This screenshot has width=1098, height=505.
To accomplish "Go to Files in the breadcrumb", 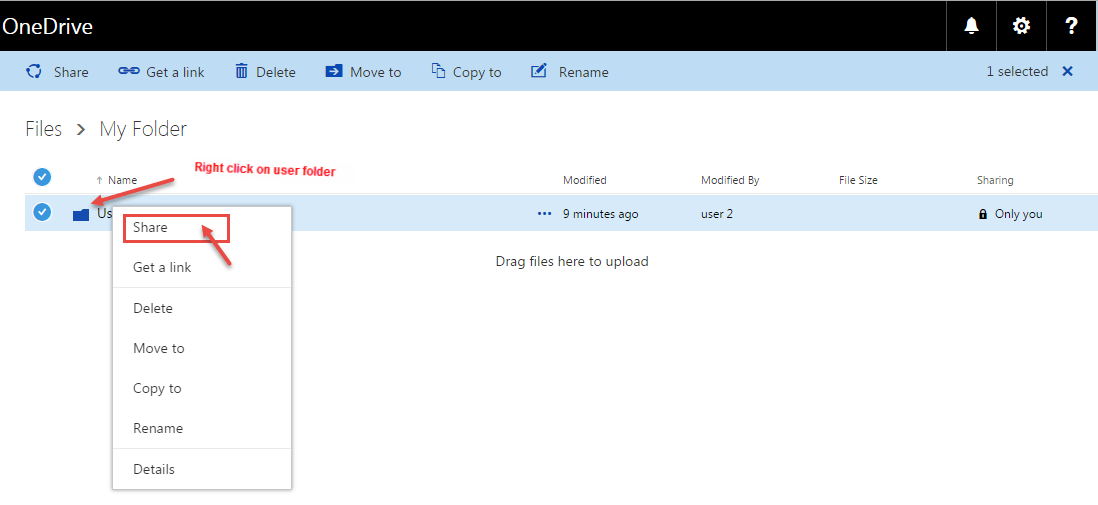I will tap(43, 129).
